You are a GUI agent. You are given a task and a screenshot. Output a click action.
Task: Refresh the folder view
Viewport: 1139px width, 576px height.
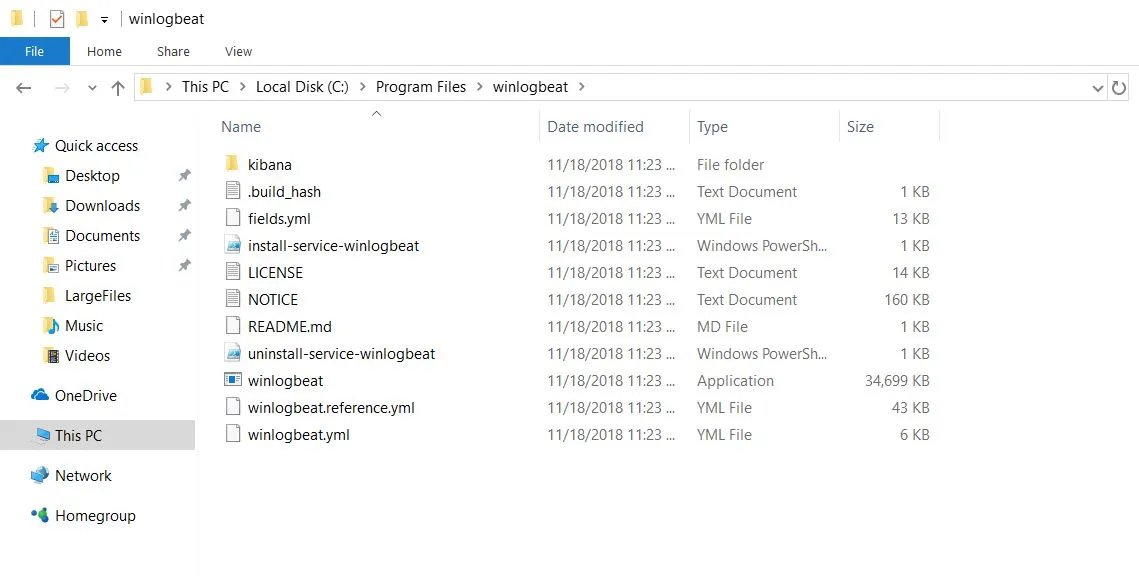[1120, 87]
